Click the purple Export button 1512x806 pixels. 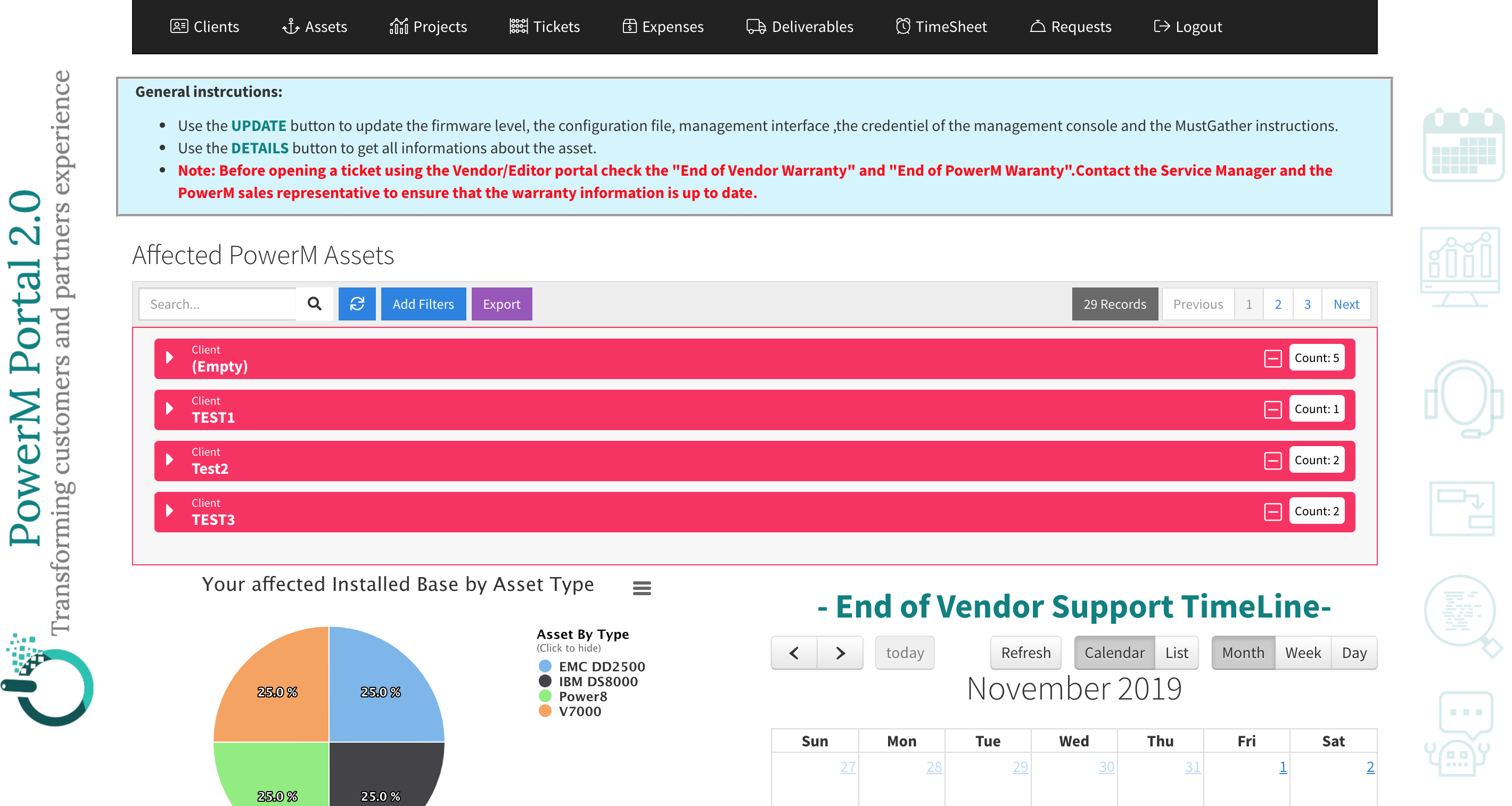coord(502,303)
